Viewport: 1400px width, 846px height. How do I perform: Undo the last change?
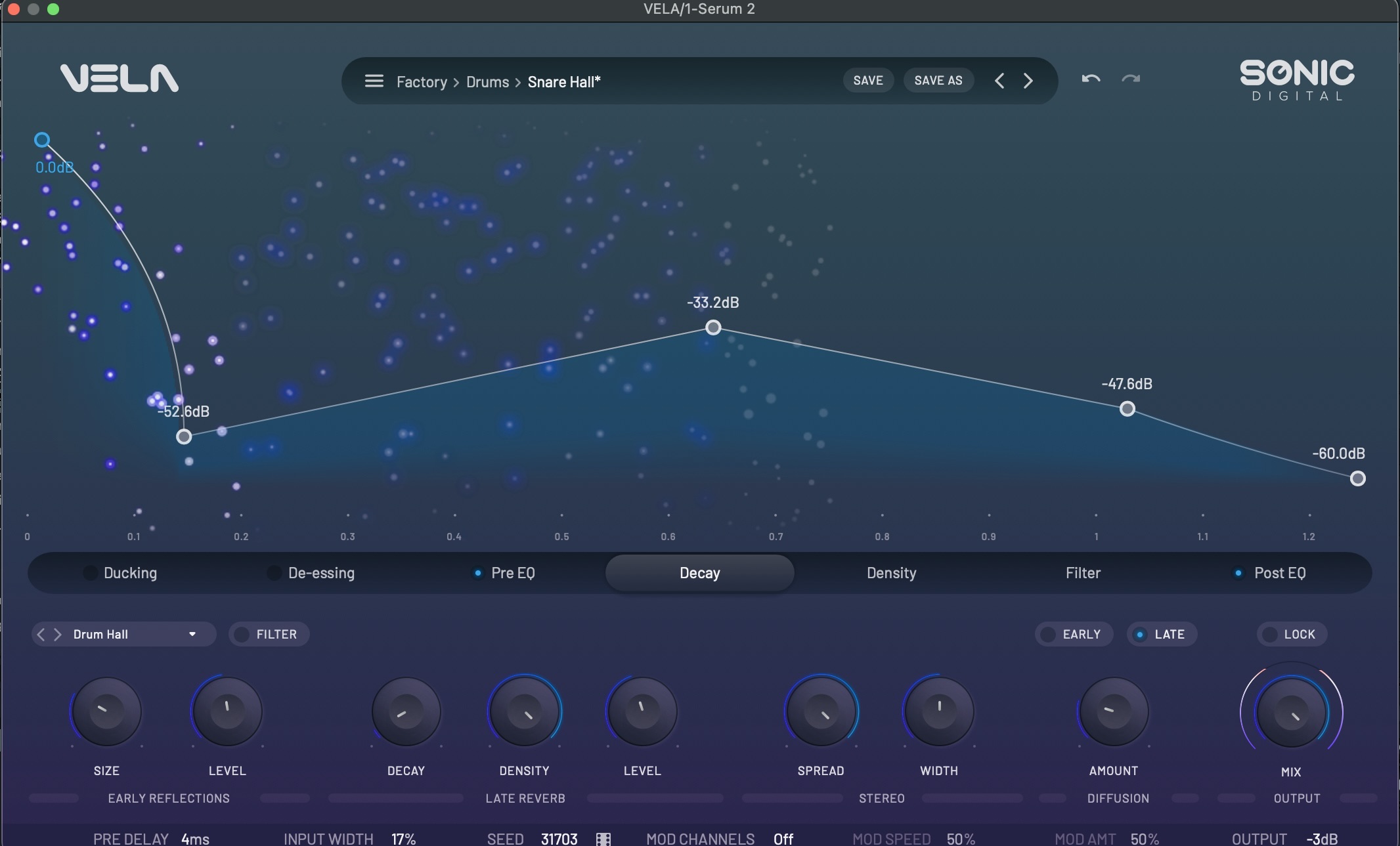tap(1091, 79)
